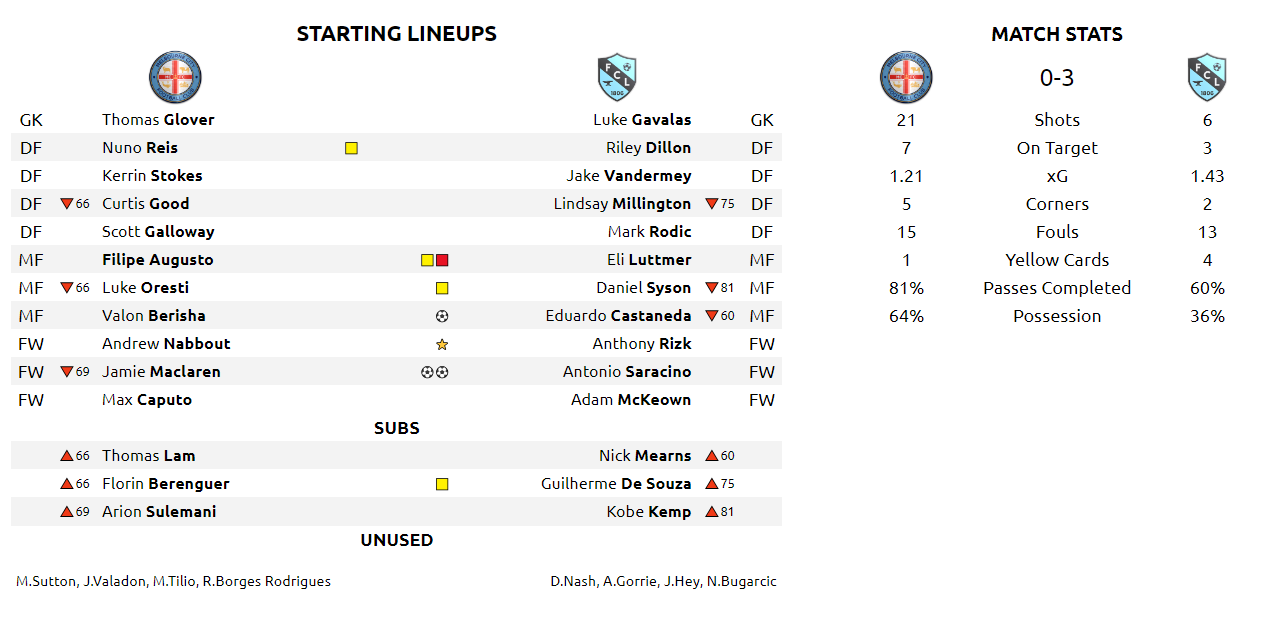This screenshot has width=1276, height=619.
Task: Click Nuno Reis's yellow card icon
Action: tap(351, 148)
